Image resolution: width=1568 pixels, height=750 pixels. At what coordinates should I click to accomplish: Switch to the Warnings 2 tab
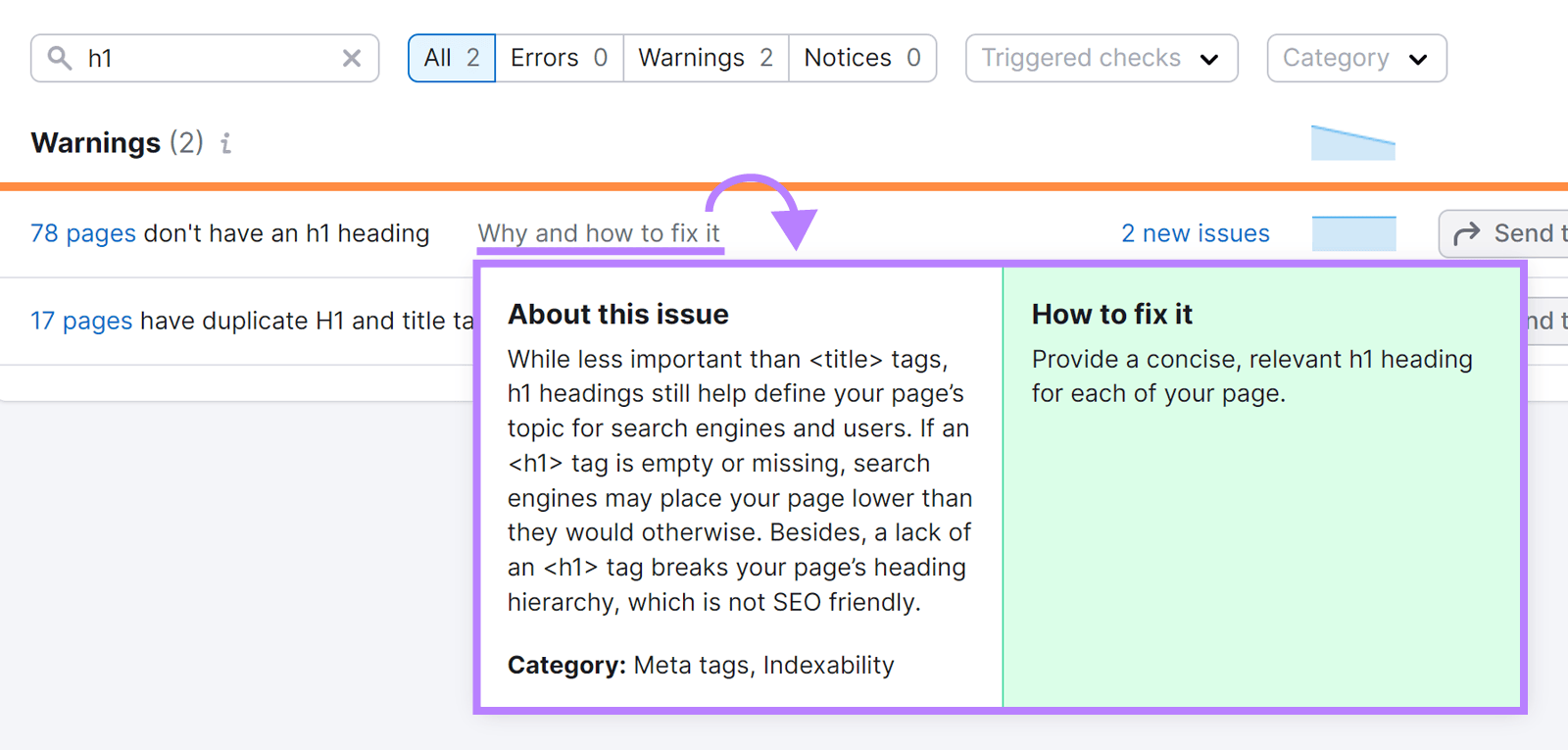click(x=707, y=58)
